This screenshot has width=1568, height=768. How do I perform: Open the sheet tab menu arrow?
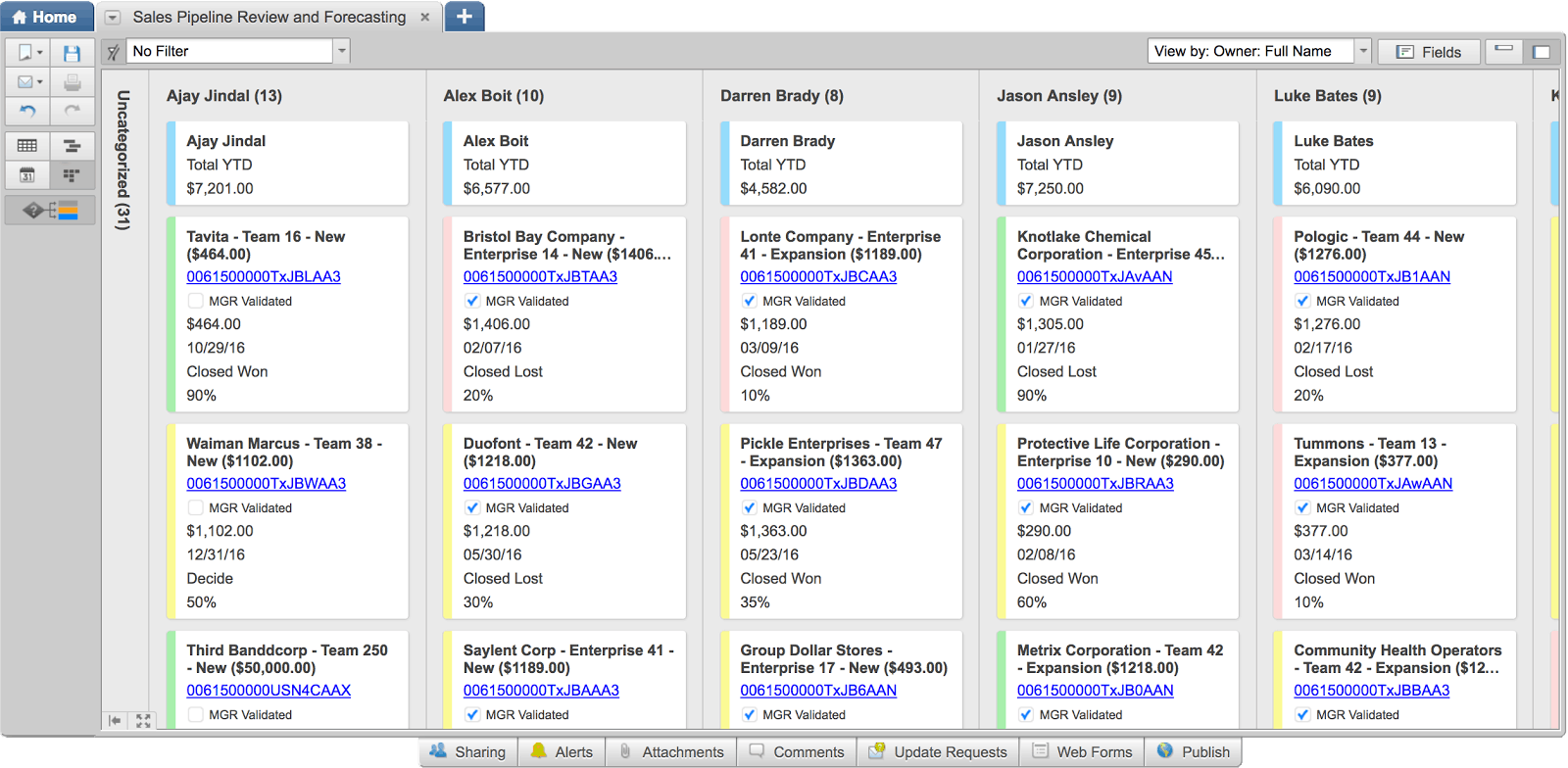coord(113,18)
